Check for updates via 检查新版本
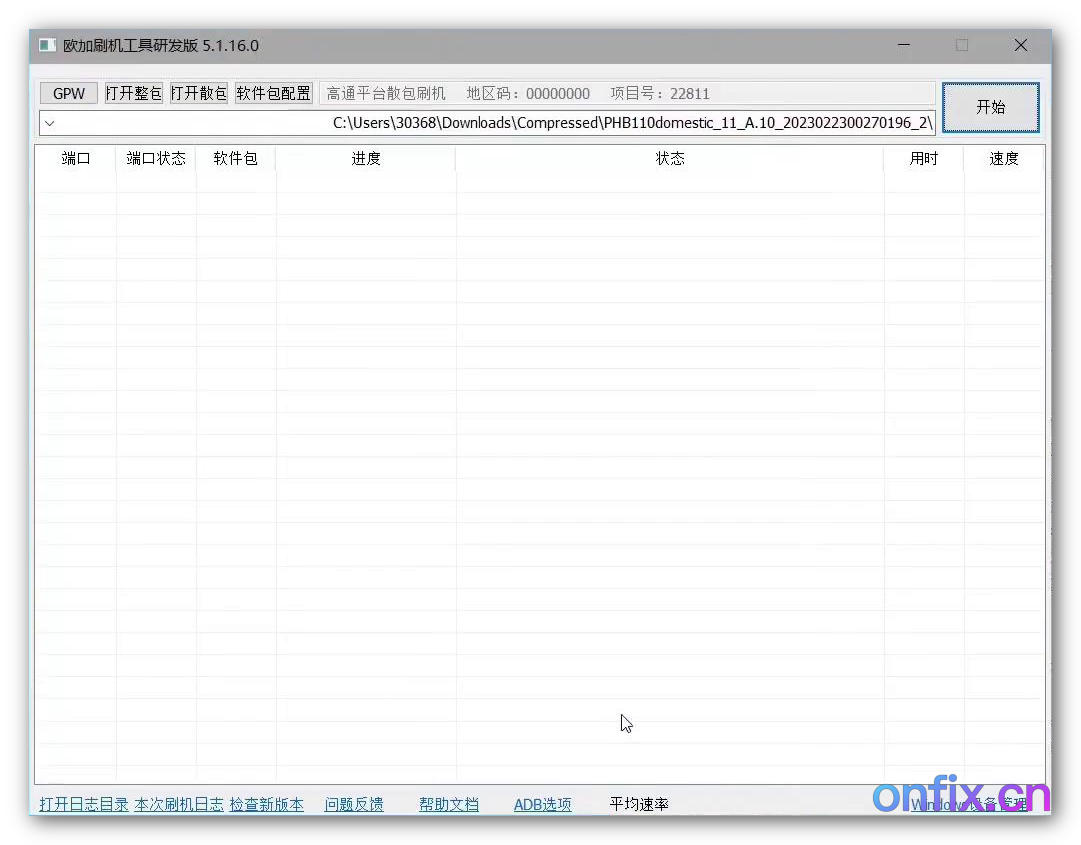 (266, 804)
